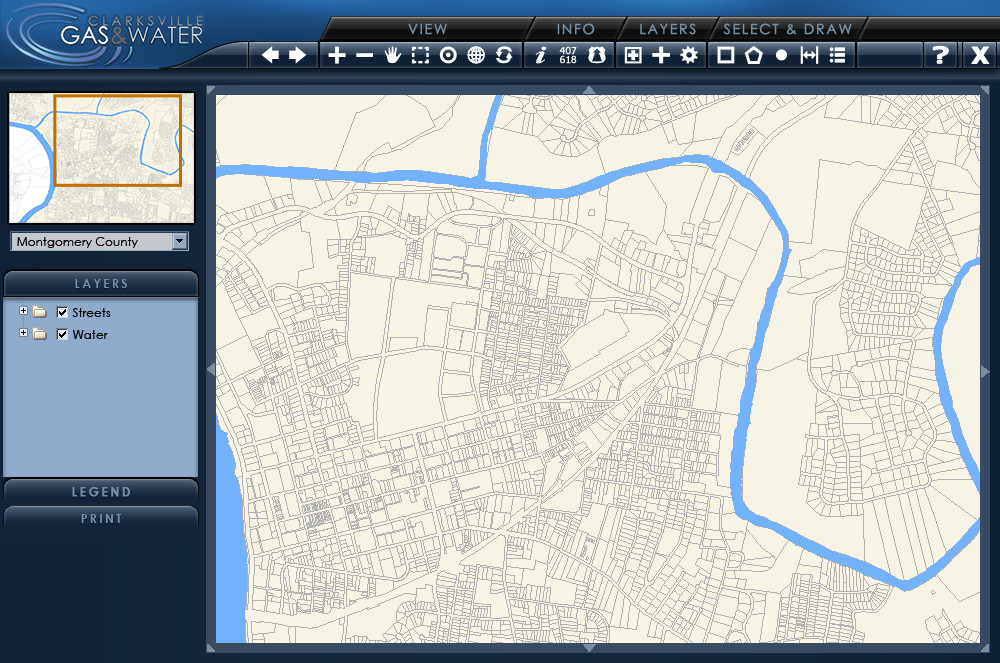
Task: Select the Identify info tool
Action: [541, 55]
